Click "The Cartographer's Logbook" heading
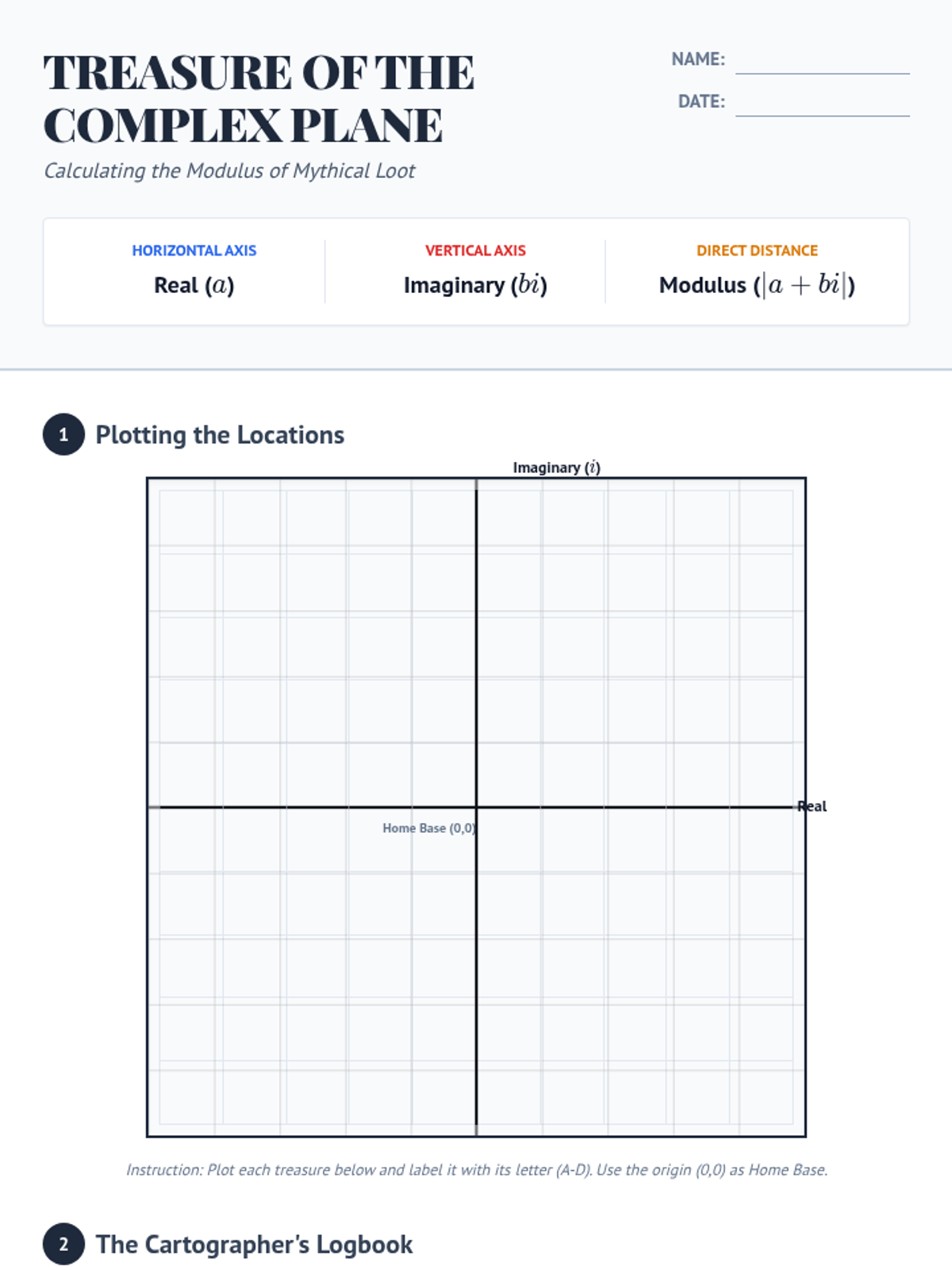 254,1245
